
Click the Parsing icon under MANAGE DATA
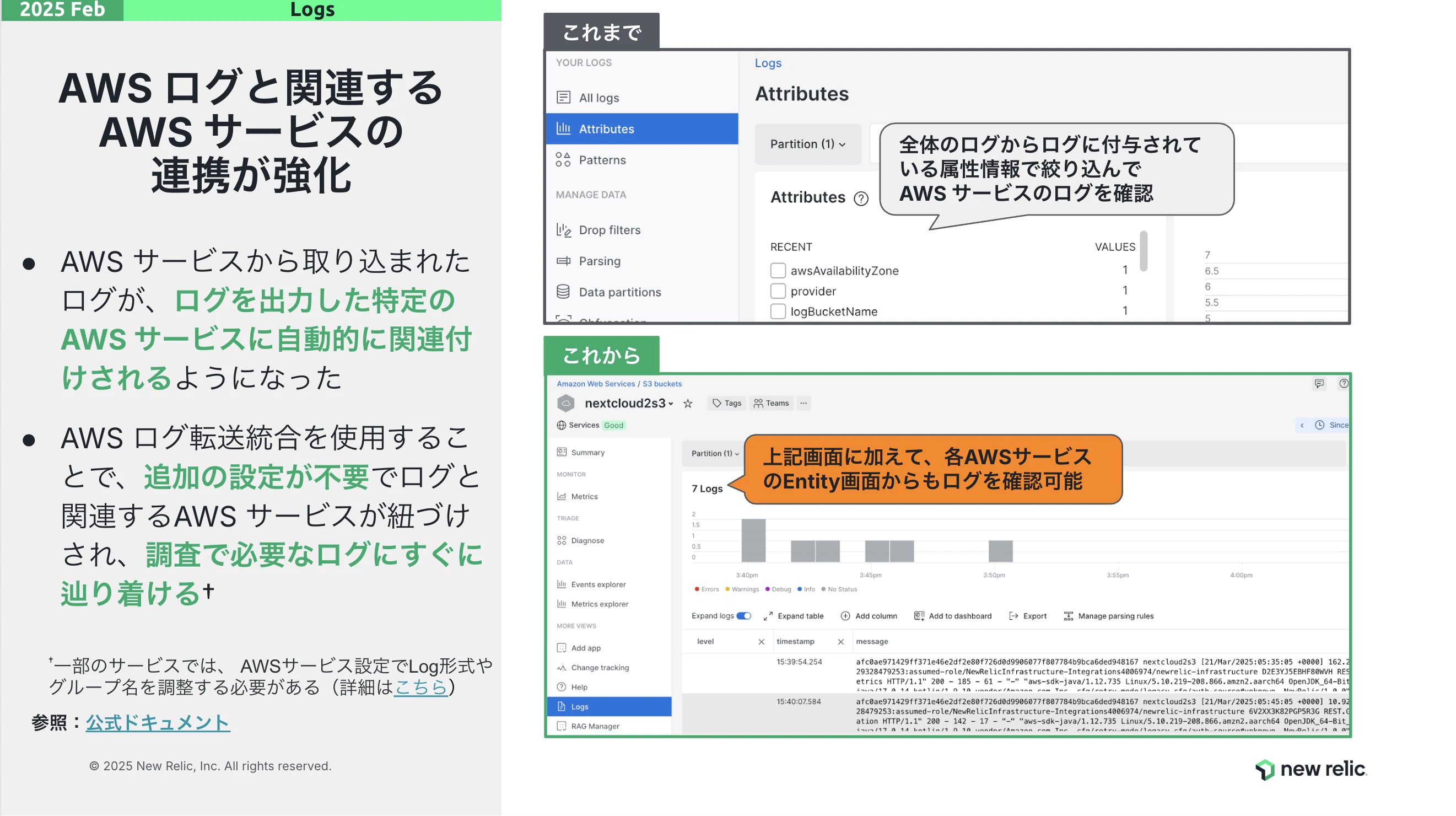(x=564, y=261)
